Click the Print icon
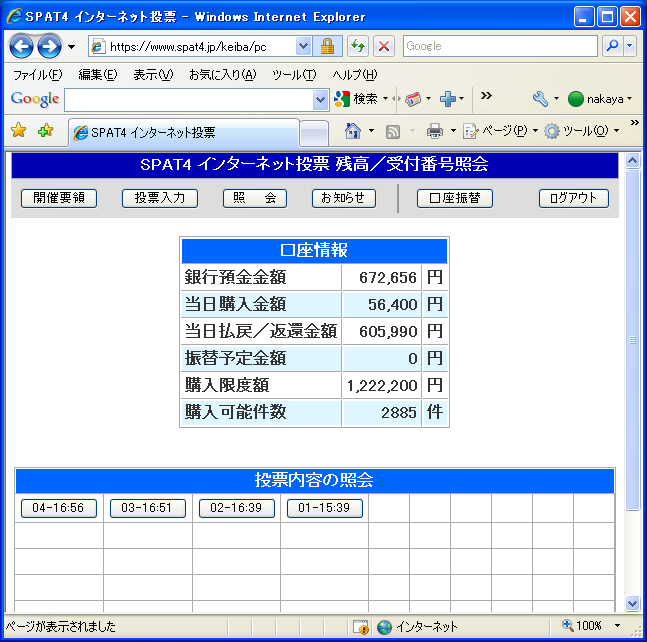 point(434,131)
